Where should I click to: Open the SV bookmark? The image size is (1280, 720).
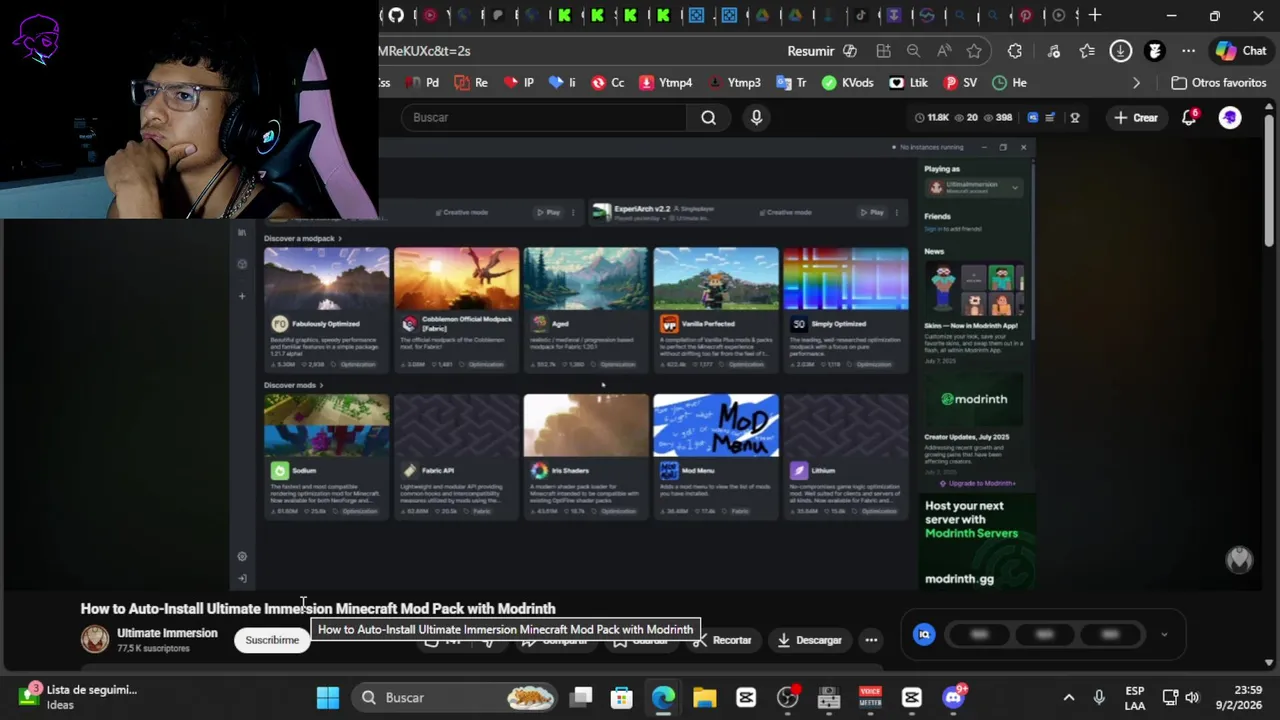961,83
